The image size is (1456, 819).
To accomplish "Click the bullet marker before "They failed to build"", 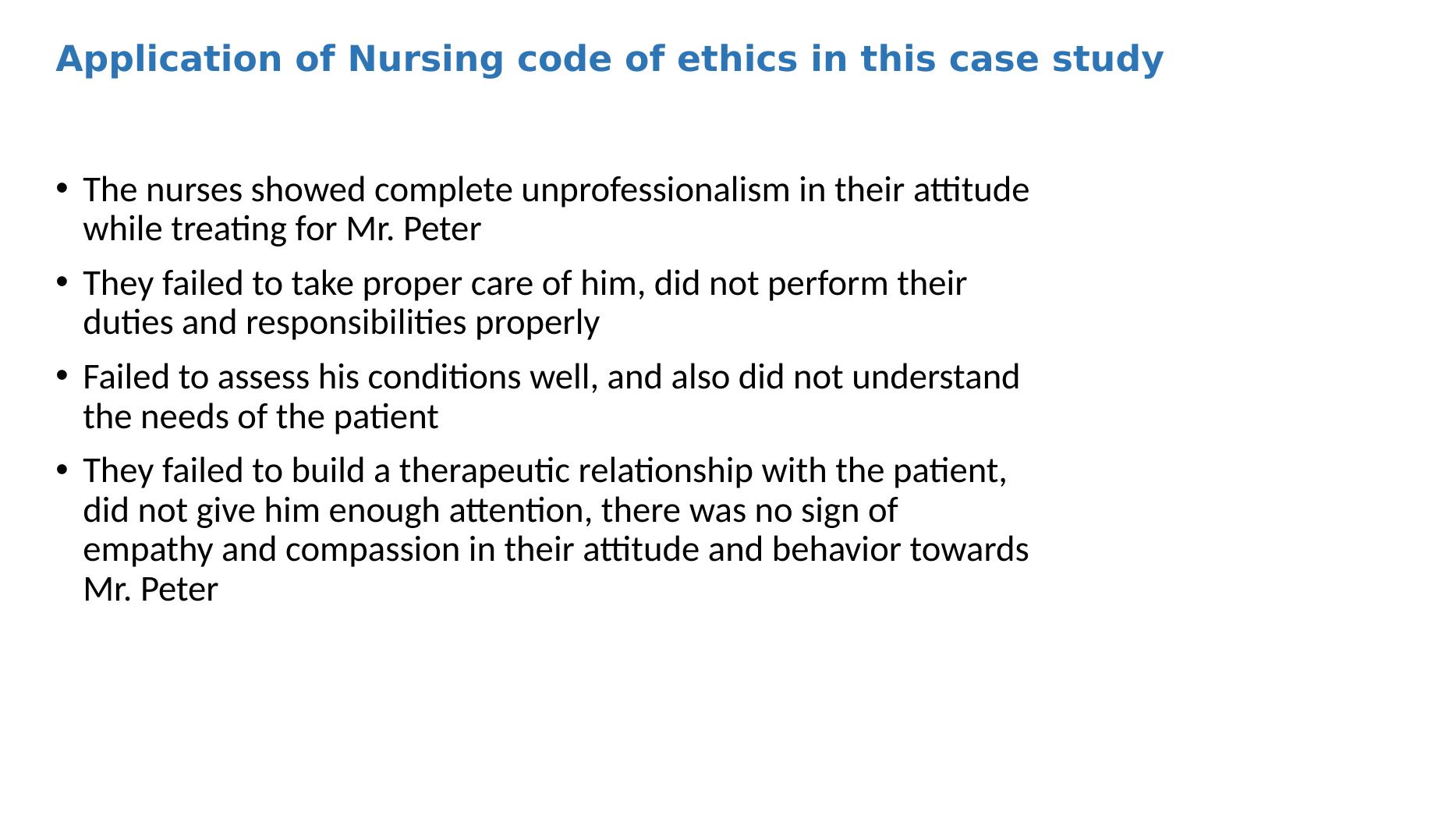I will pos(61,469).
